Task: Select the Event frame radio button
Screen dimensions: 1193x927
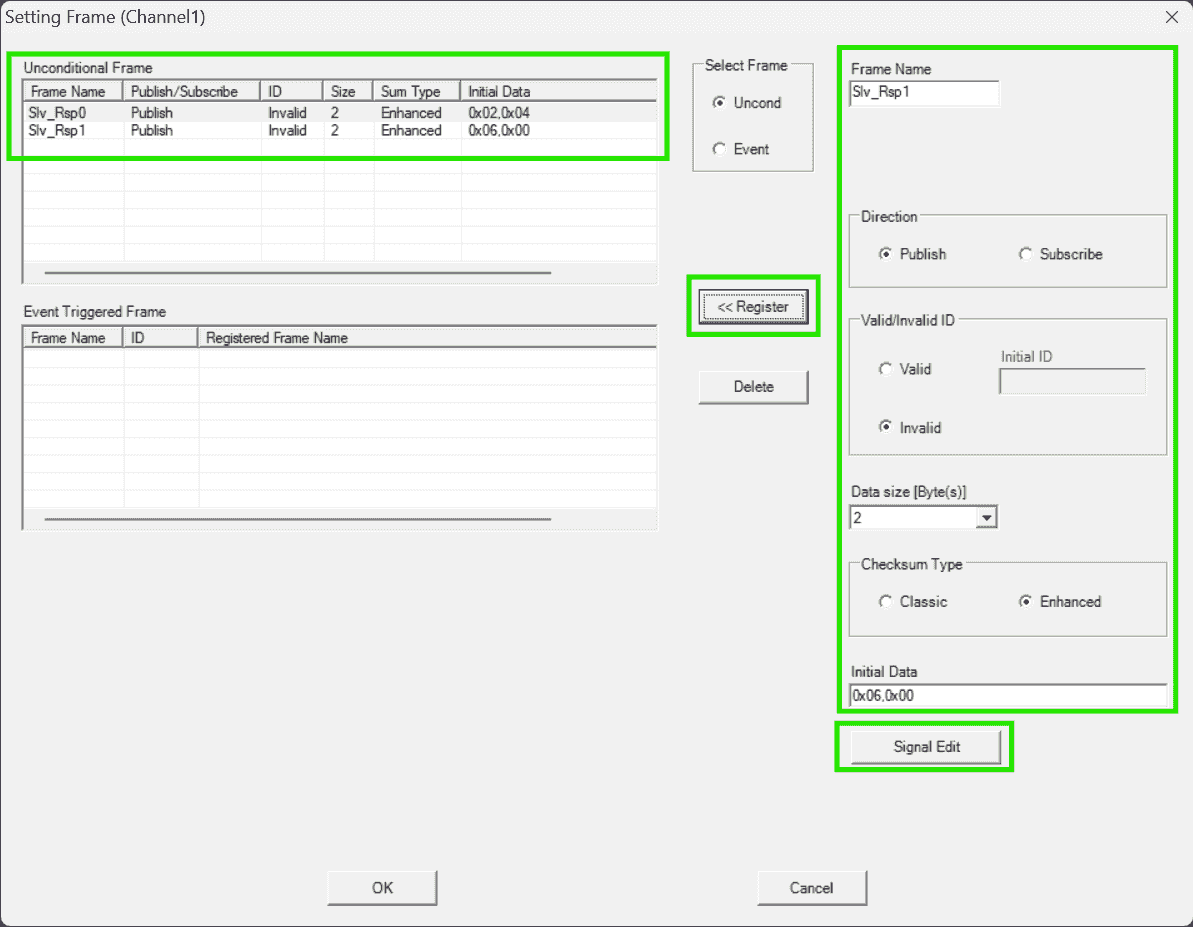Action: pyautogui.click(x=719, y=149)
